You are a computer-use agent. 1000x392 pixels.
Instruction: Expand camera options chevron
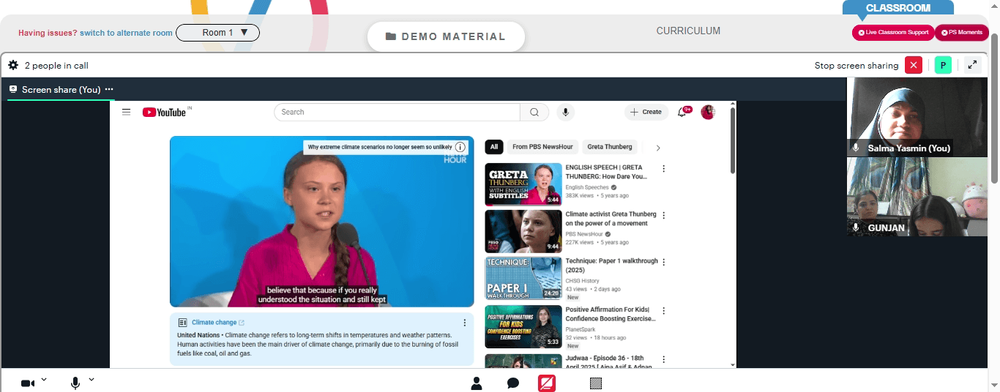(x=43, y=380)
